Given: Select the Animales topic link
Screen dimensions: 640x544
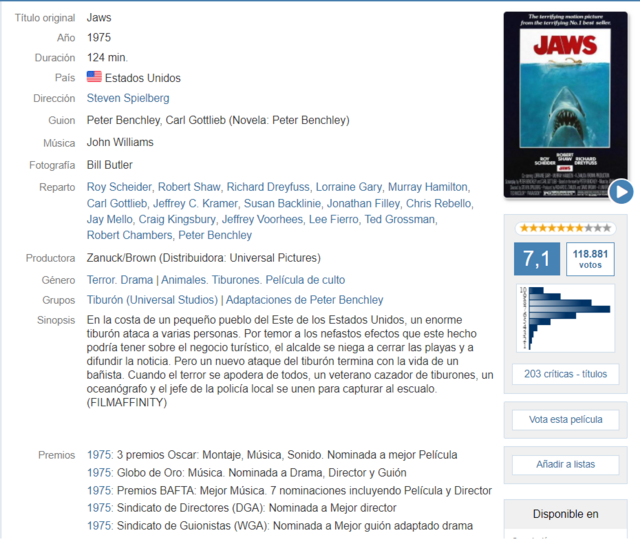Looking at the screenshot, I should pos(184,280).
